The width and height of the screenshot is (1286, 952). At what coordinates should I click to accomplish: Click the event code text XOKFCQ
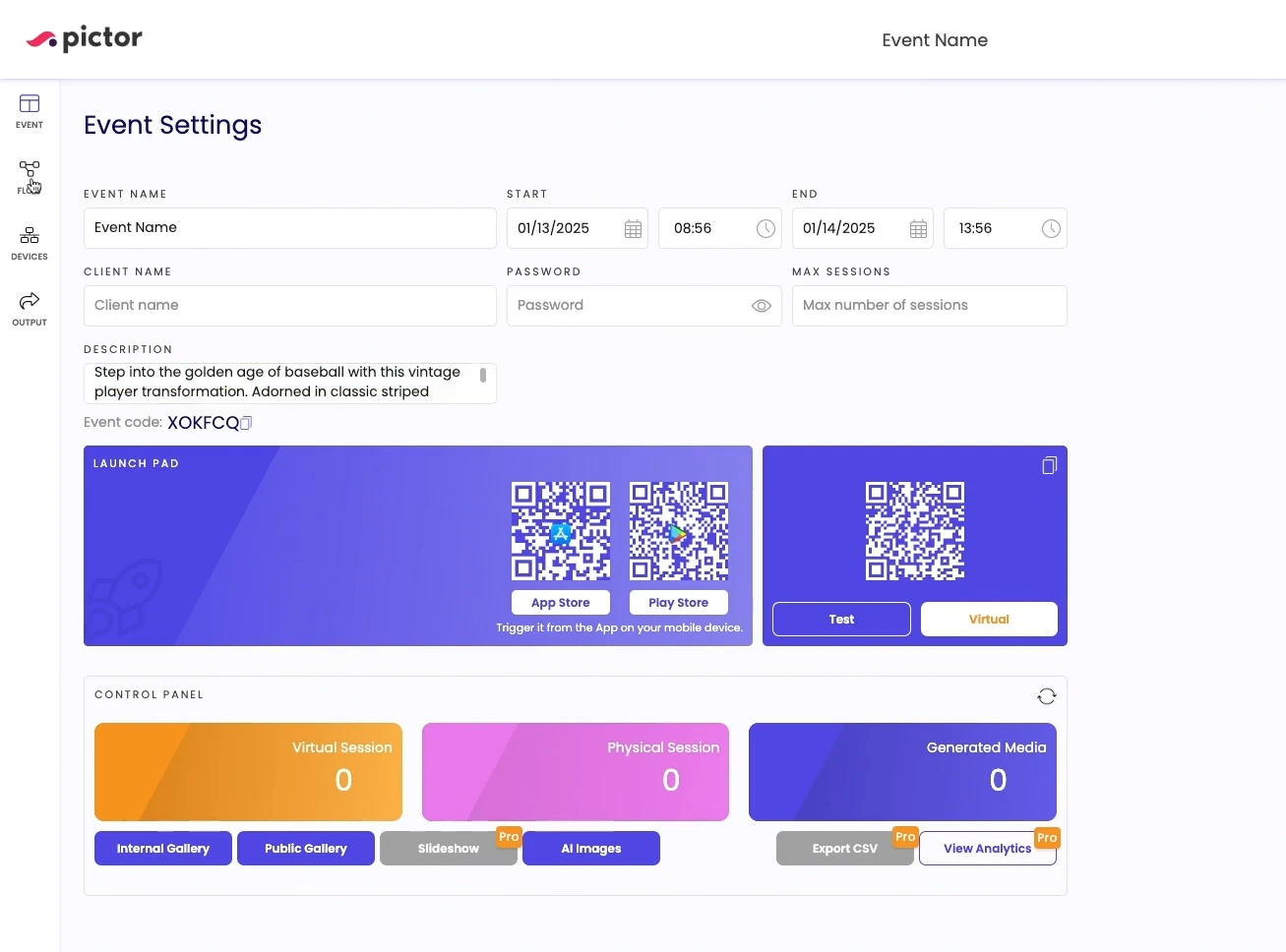pyautogui.click(x=204, y=423)
